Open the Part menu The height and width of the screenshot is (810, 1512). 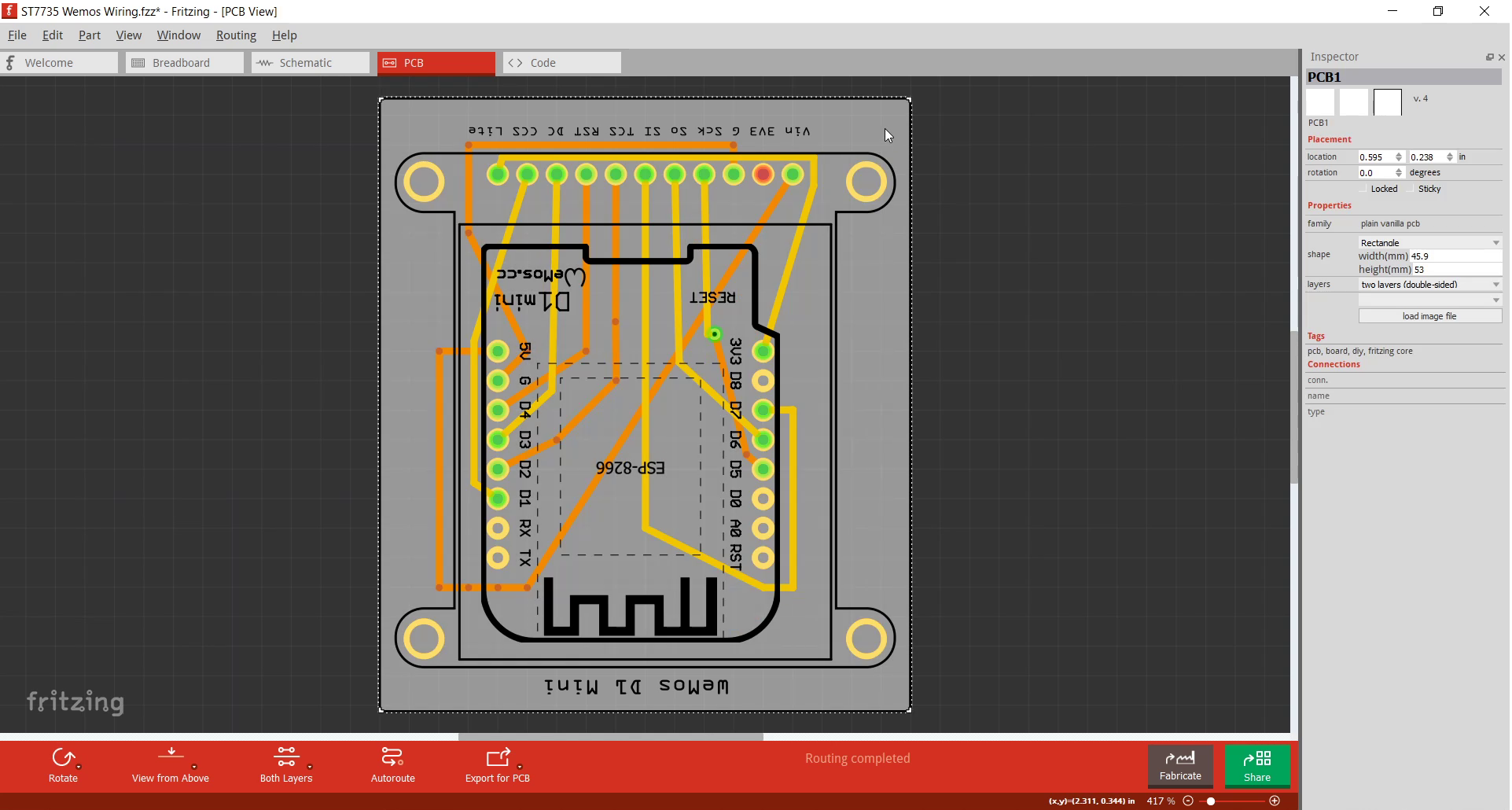pos(90,35)
